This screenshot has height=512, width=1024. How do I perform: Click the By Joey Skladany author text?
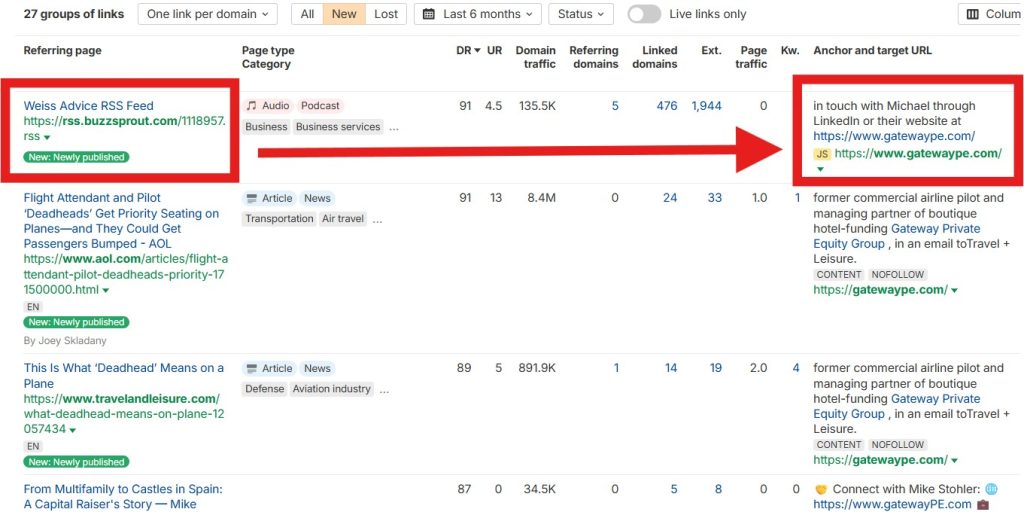coord(65,340)
